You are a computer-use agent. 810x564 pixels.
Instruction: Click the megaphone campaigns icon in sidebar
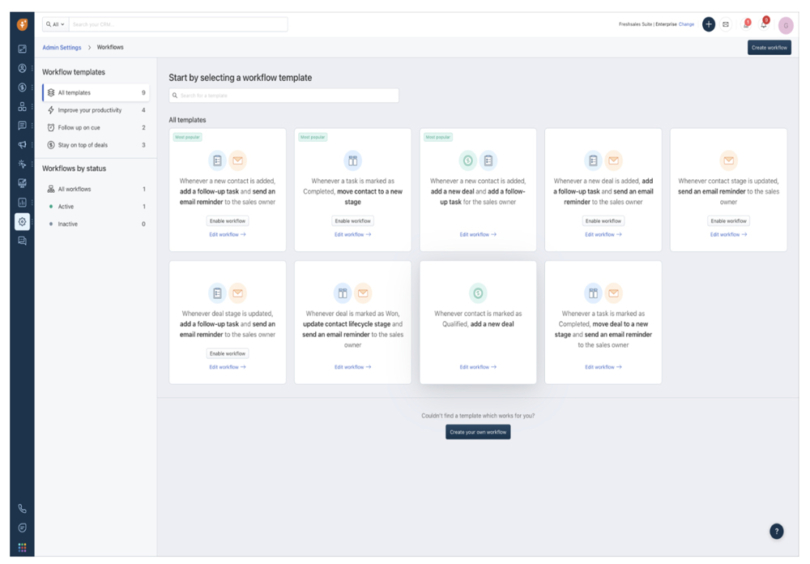point(22,145)
